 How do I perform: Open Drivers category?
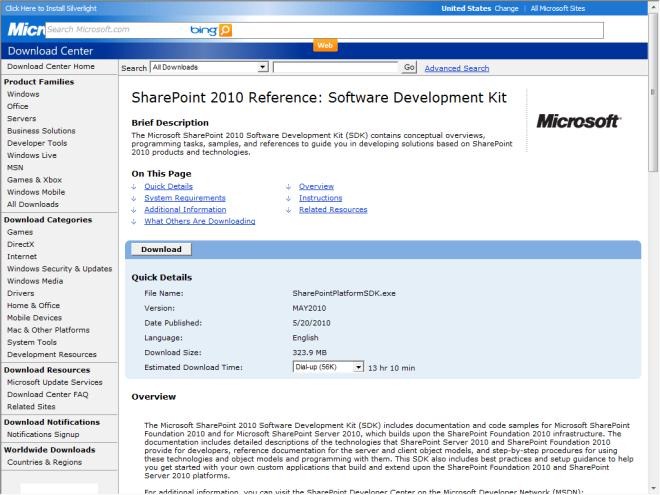point(21,293)
